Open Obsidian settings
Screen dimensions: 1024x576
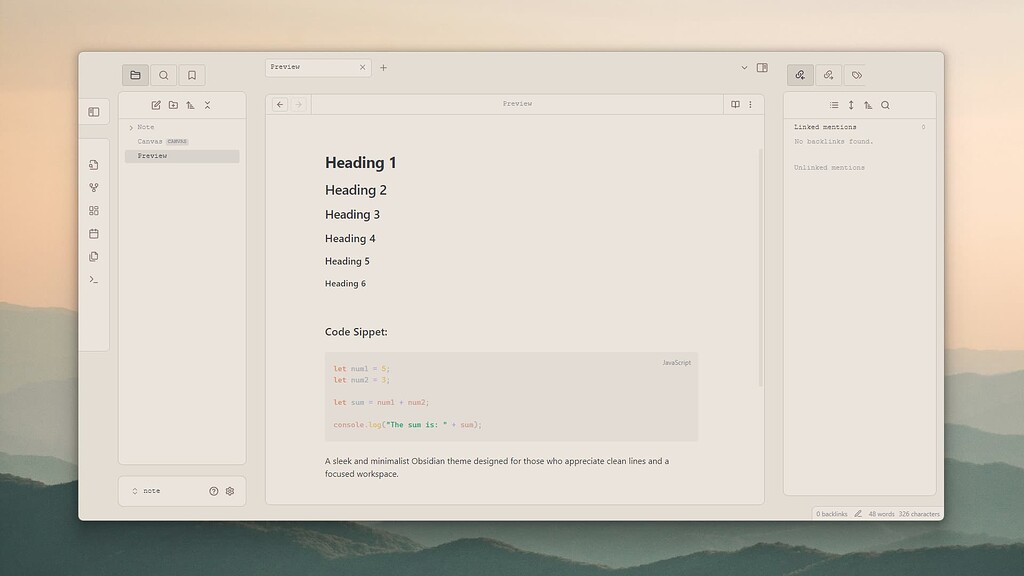(x=229, y=491)
